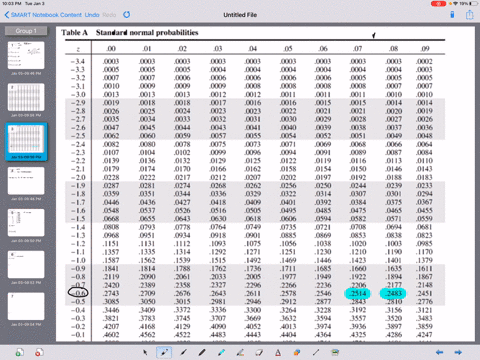Open the fourth page thumbnail
The width and height of the screenshot is (480, 360).
(26, 181)
